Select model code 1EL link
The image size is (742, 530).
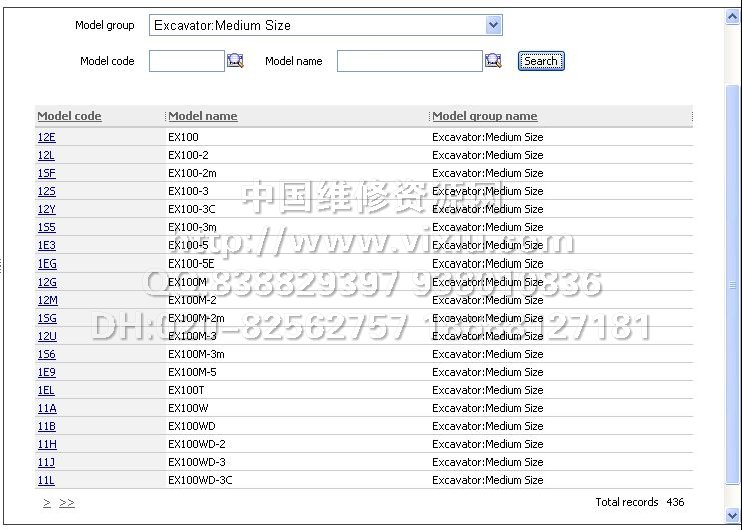(x=46, y=390)
